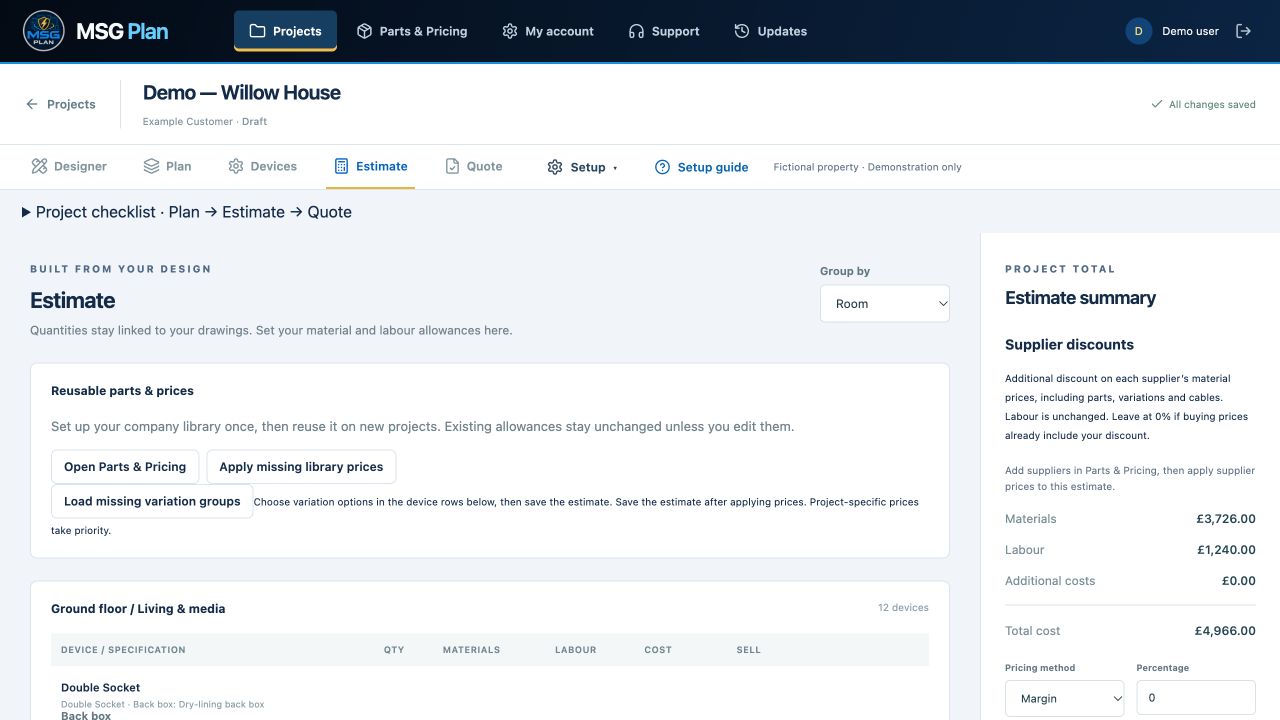
Task: Click Load missing variation groups button
Action: [152, 501]
